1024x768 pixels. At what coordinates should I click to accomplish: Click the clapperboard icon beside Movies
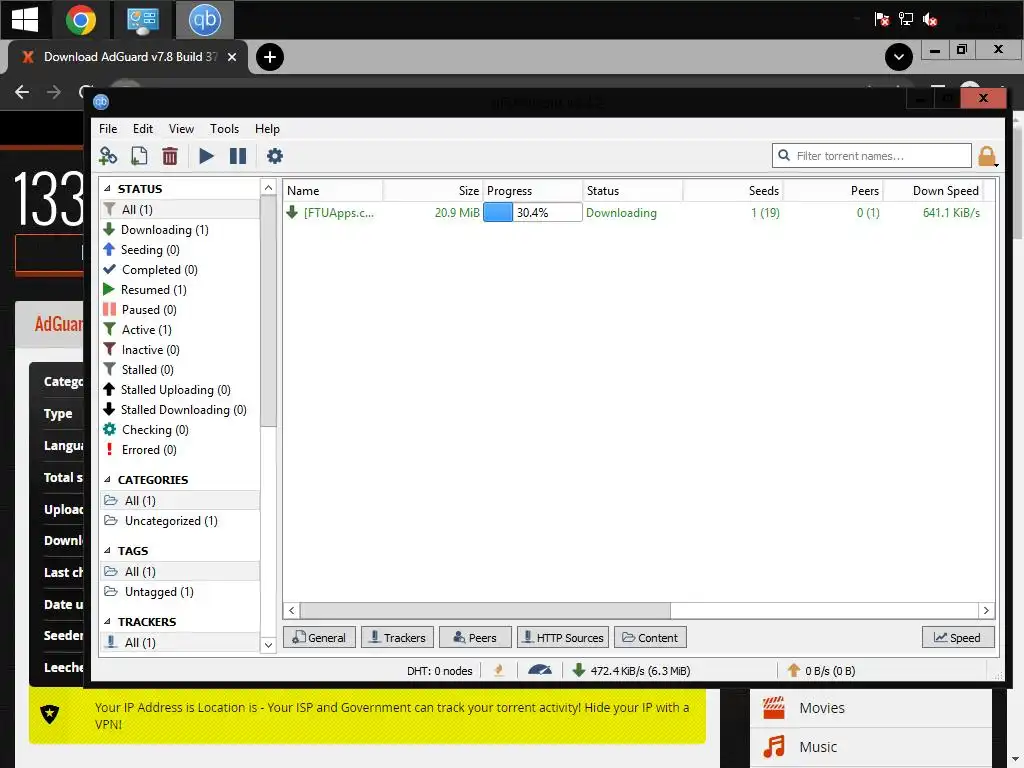click(x=774, y=707)
